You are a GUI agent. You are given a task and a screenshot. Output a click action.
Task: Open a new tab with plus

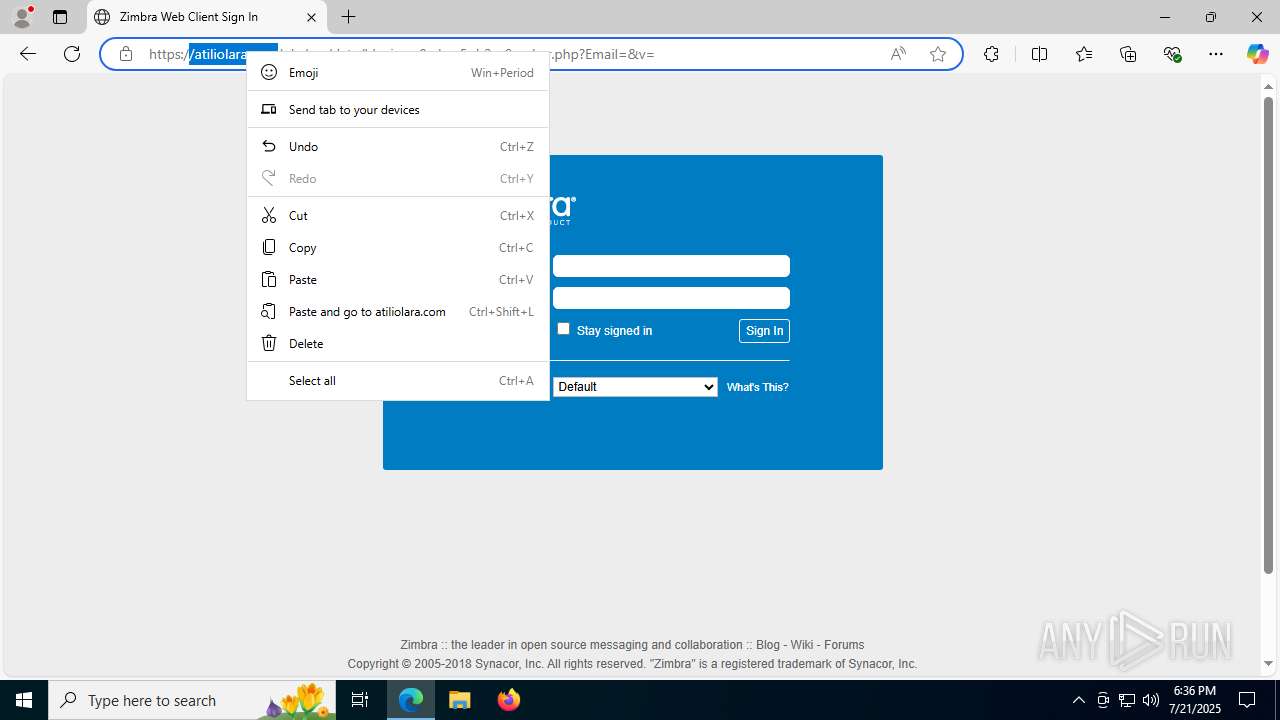(x=348, y=17)
